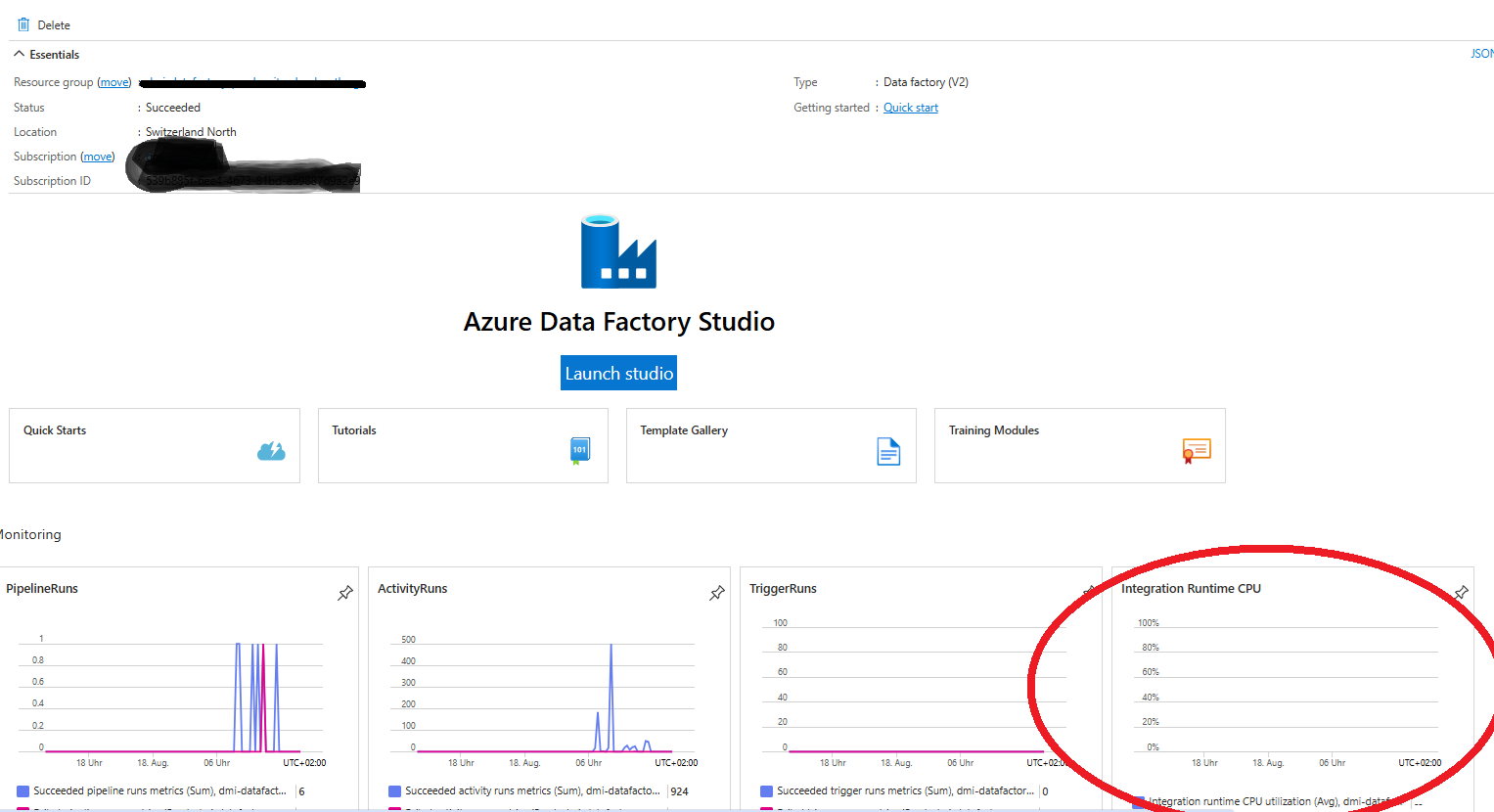The height and width of the screenshot is (812, 1494).
Task: Open the JSON view link
Action: pos(1482,54)
